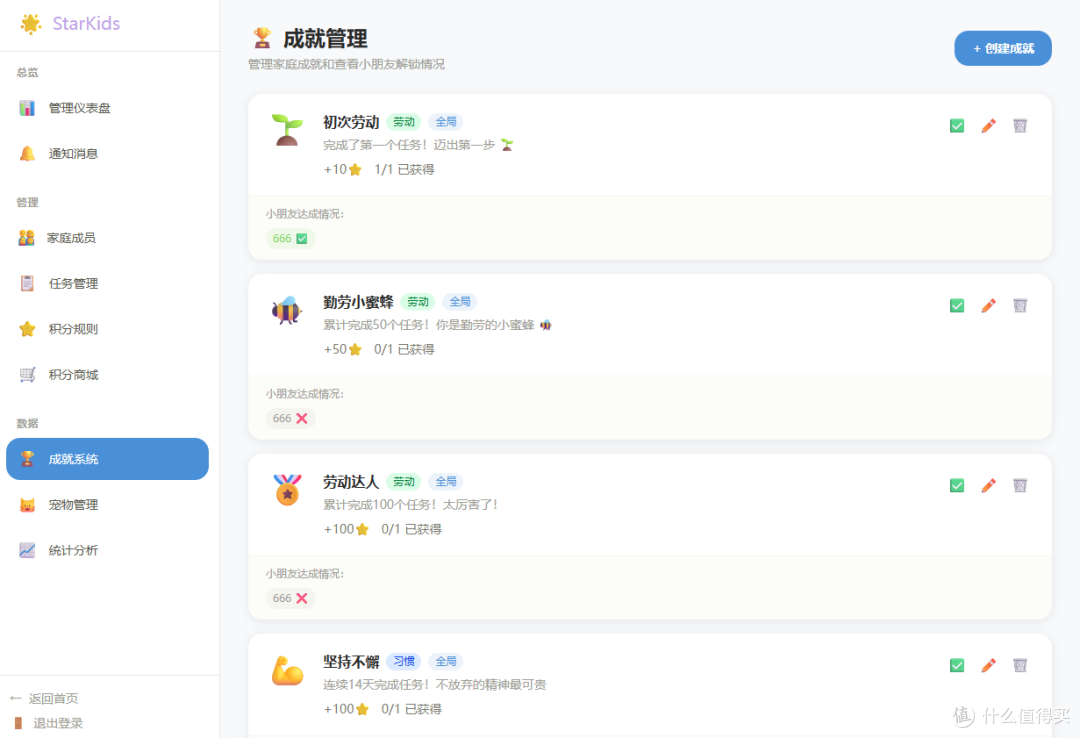Click the 初次劳动 title
Viewport: 1080px width, 738px height.
pos(351,122)
